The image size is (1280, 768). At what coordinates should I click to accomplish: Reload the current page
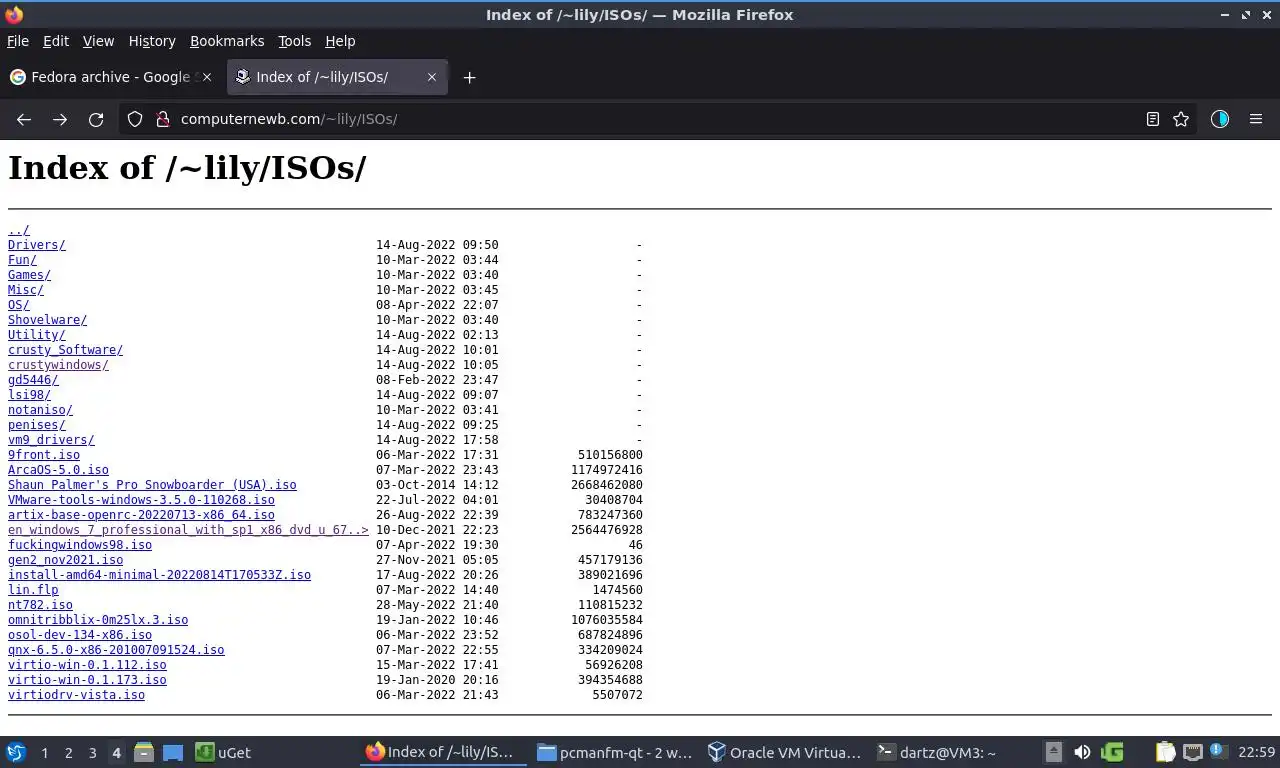point(96,119)
